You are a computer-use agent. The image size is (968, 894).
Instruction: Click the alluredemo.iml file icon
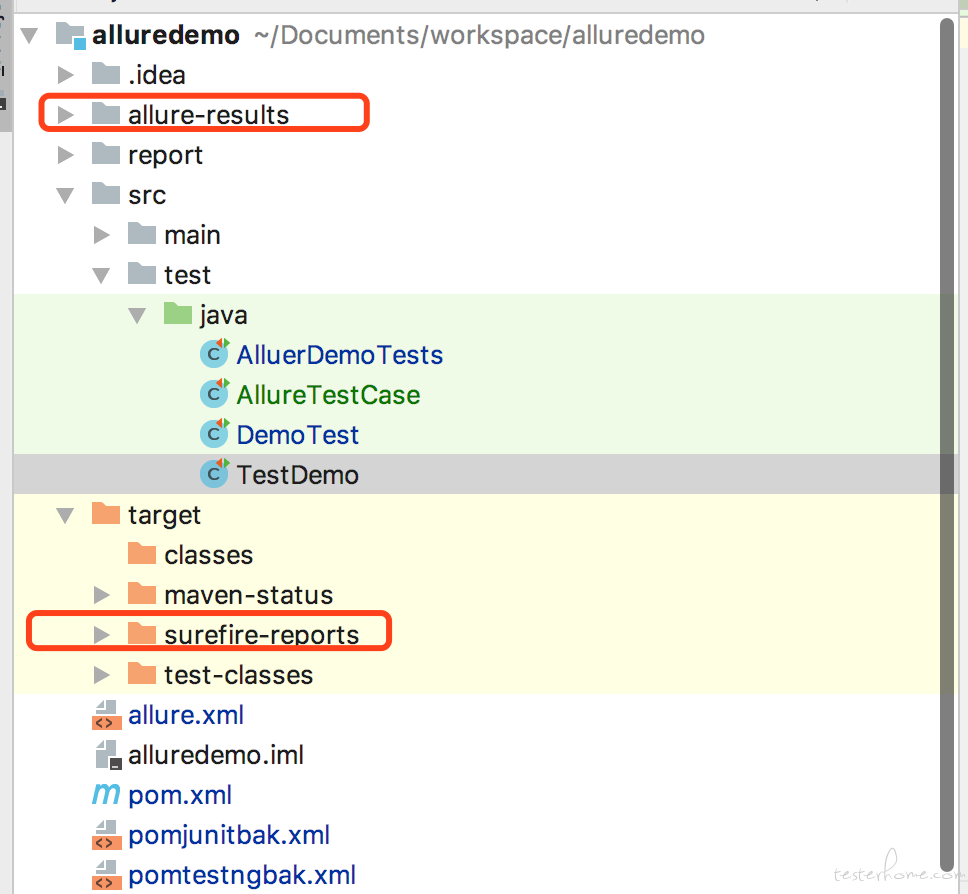(109, 754)
